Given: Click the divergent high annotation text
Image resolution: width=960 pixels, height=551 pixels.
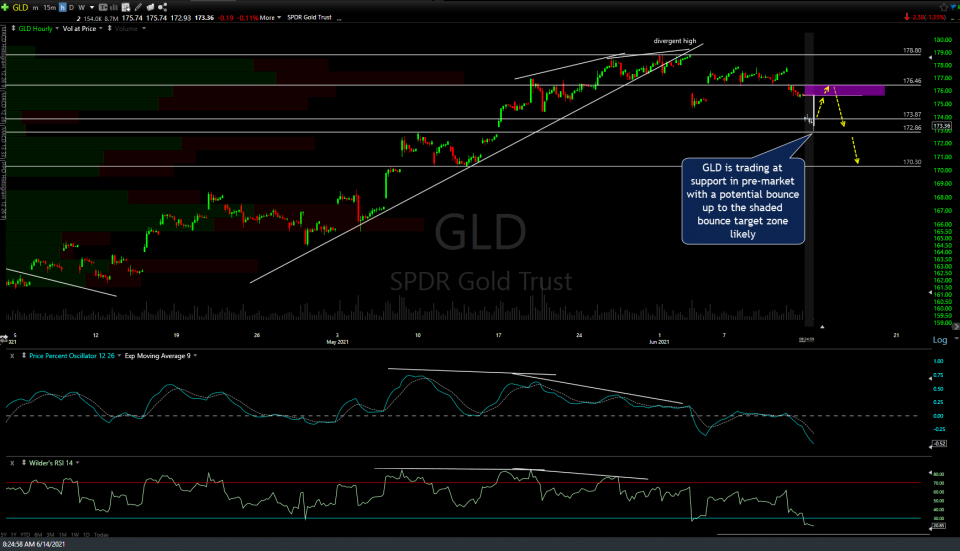Looking at the screenshot, I should coord(675,41).
